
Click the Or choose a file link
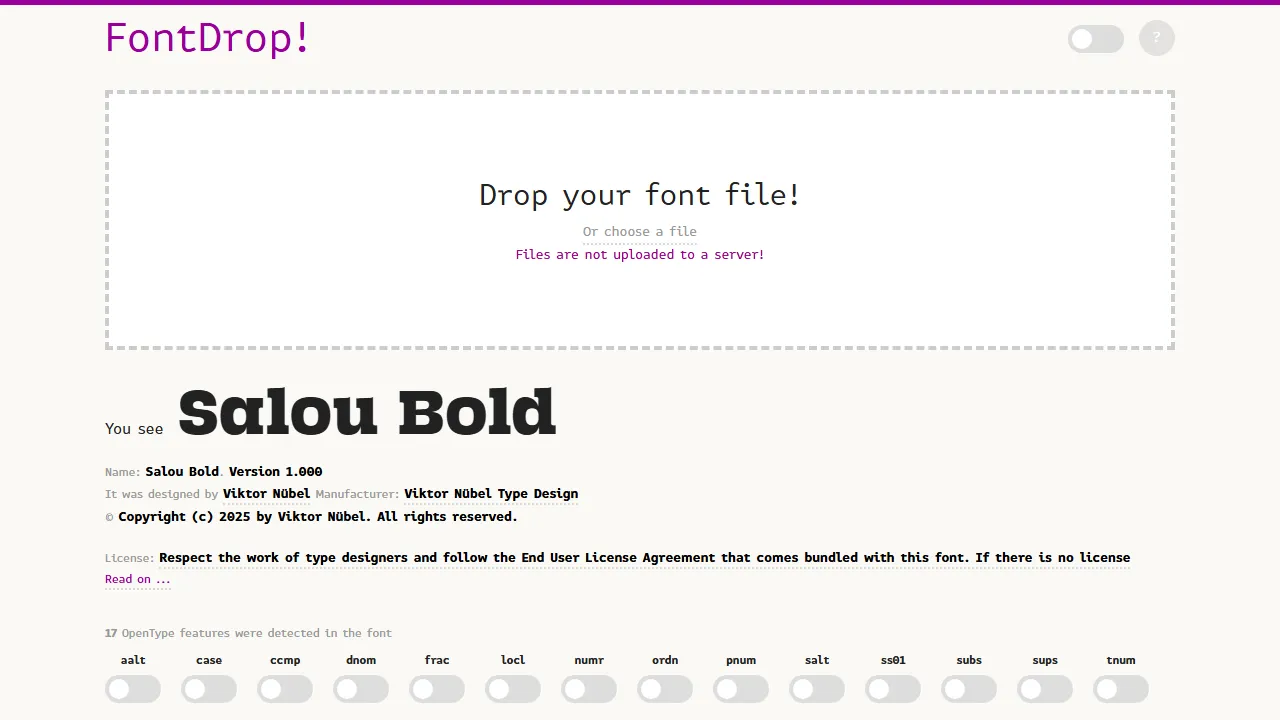[x=640, y=231]
